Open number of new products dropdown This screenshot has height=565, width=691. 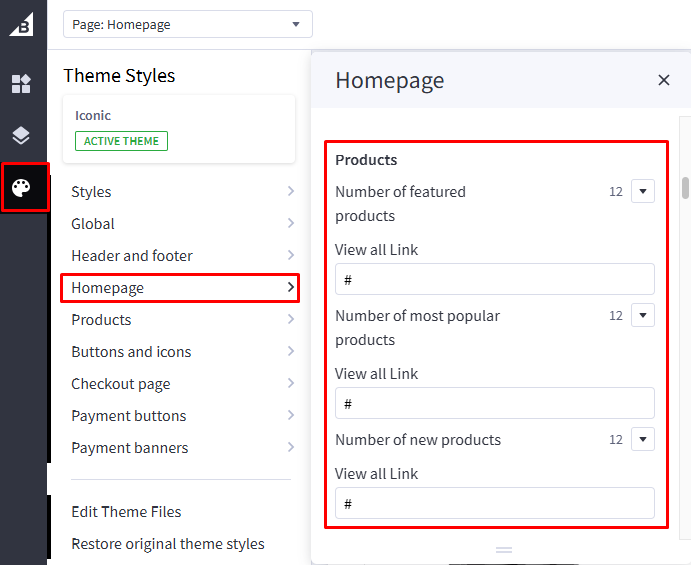pos(643,440)
